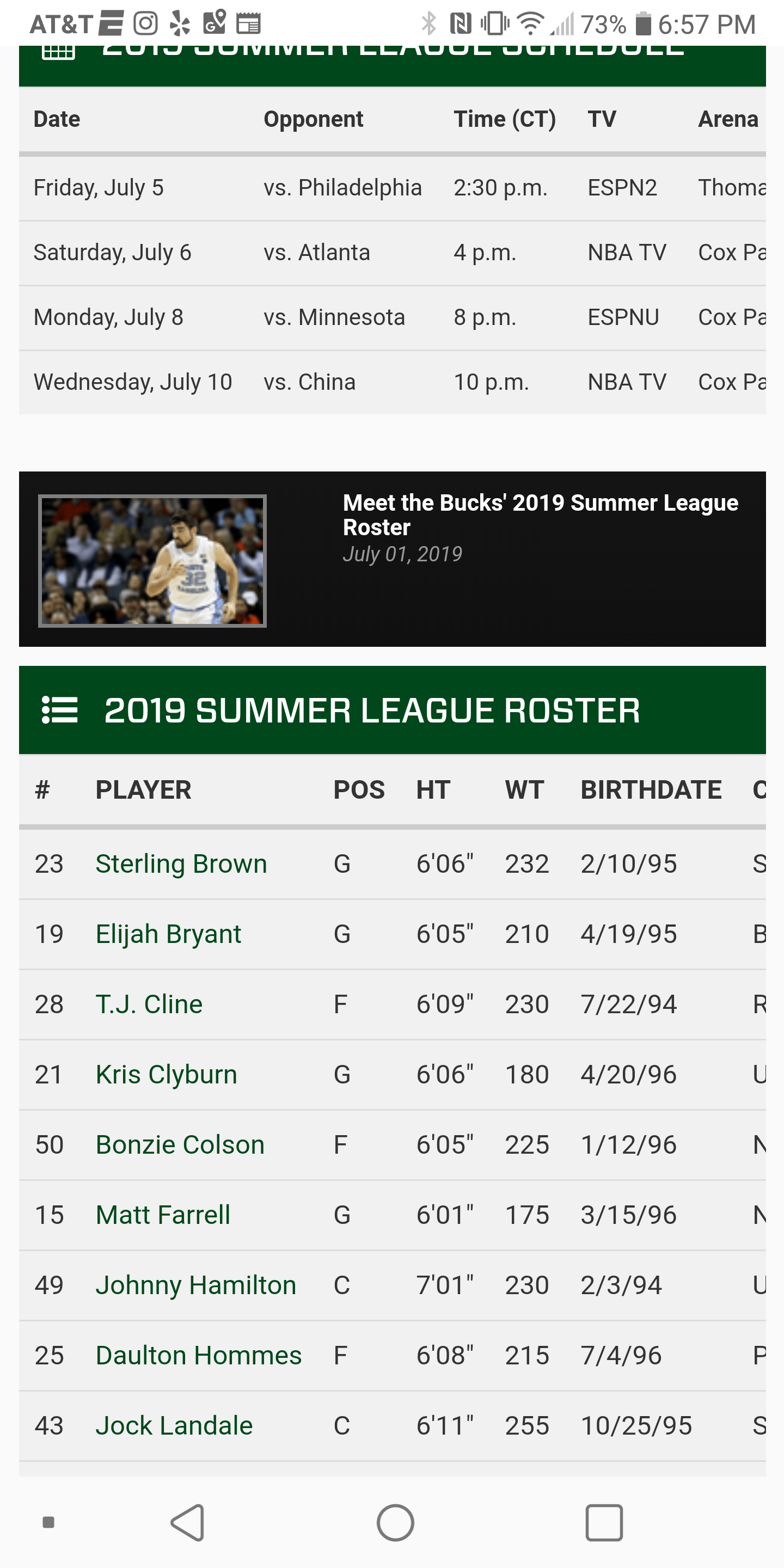Open Meet the Bucks' Summer League Roster article
Screen dimensions: 784x1568
(540, 514)
